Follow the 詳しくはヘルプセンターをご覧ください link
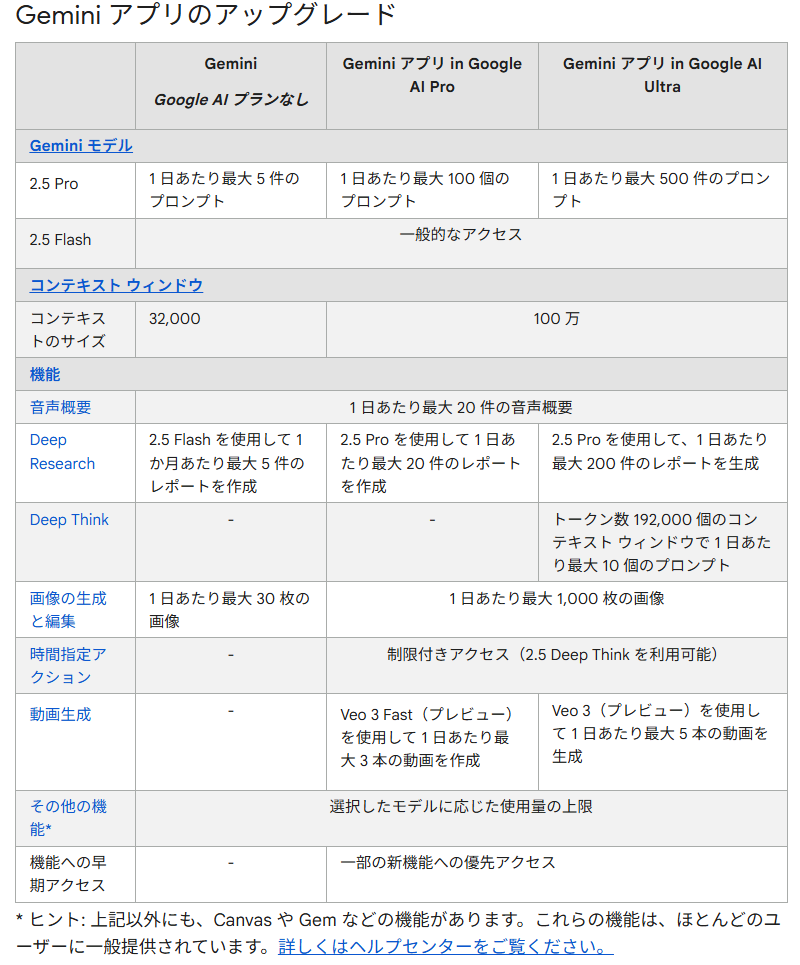Screen dimensions: 800x965 446,946
